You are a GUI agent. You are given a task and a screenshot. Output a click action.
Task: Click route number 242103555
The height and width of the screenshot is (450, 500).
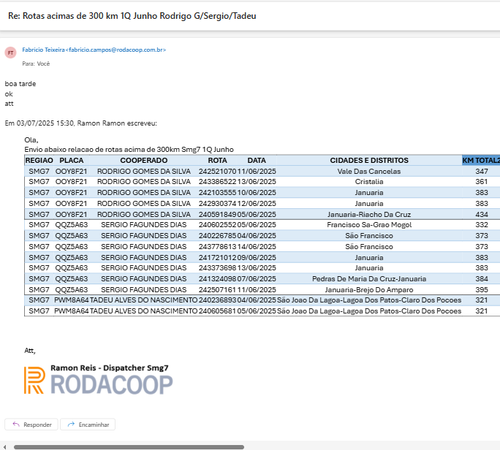click(x=217, y=193)
